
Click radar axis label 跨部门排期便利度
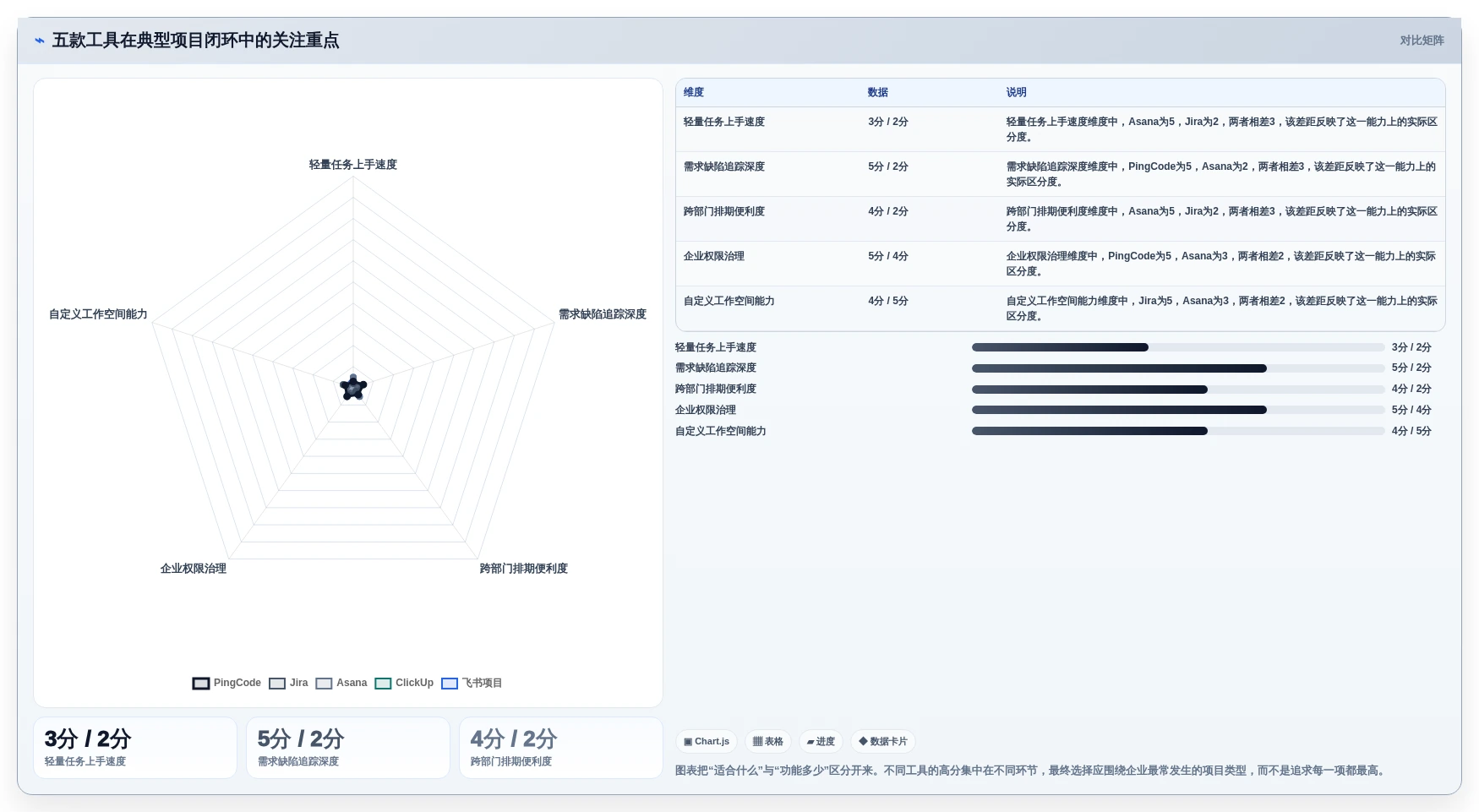tap(524, 569)
